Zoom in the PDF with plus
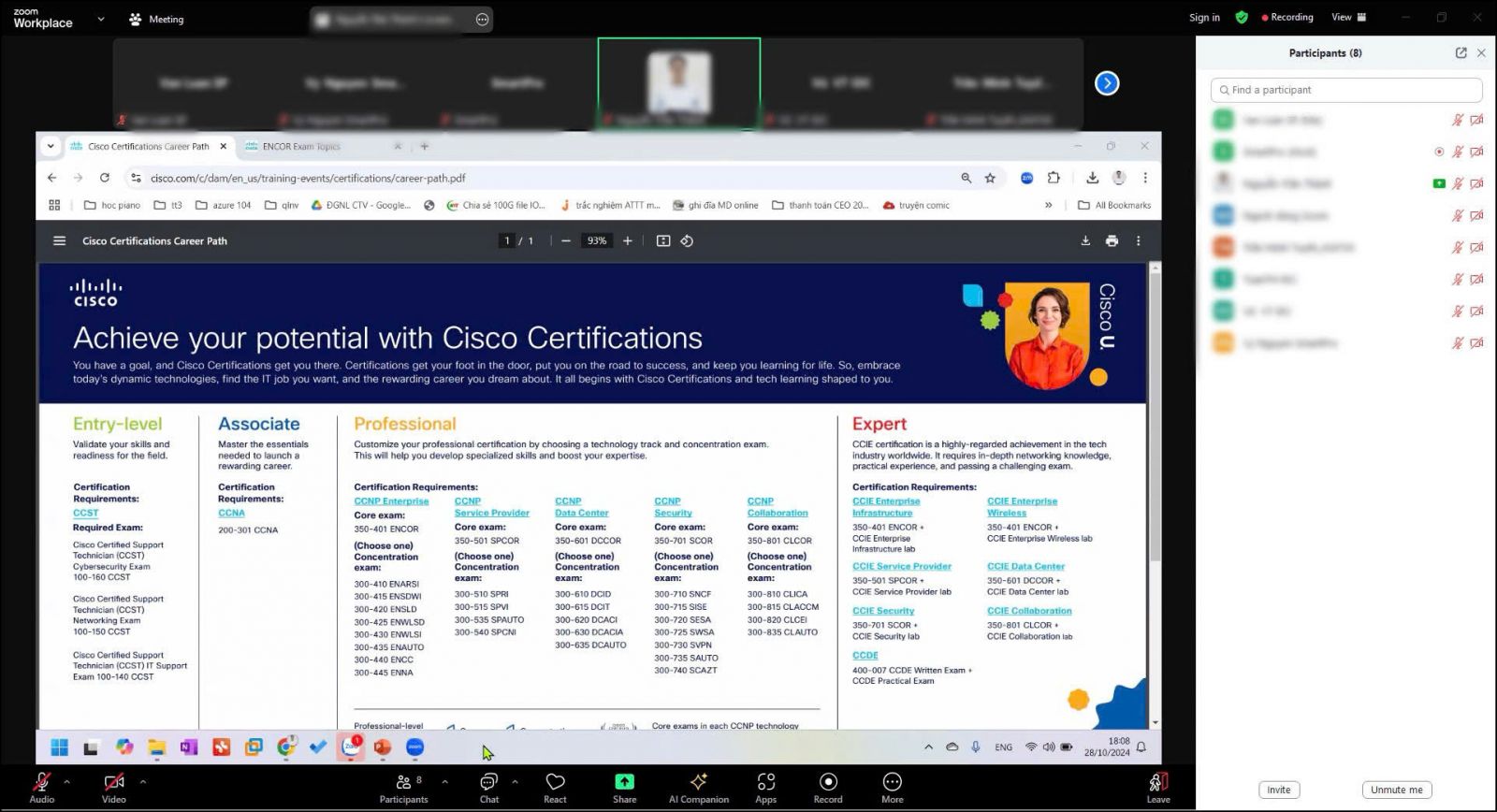 coord(628,240)
